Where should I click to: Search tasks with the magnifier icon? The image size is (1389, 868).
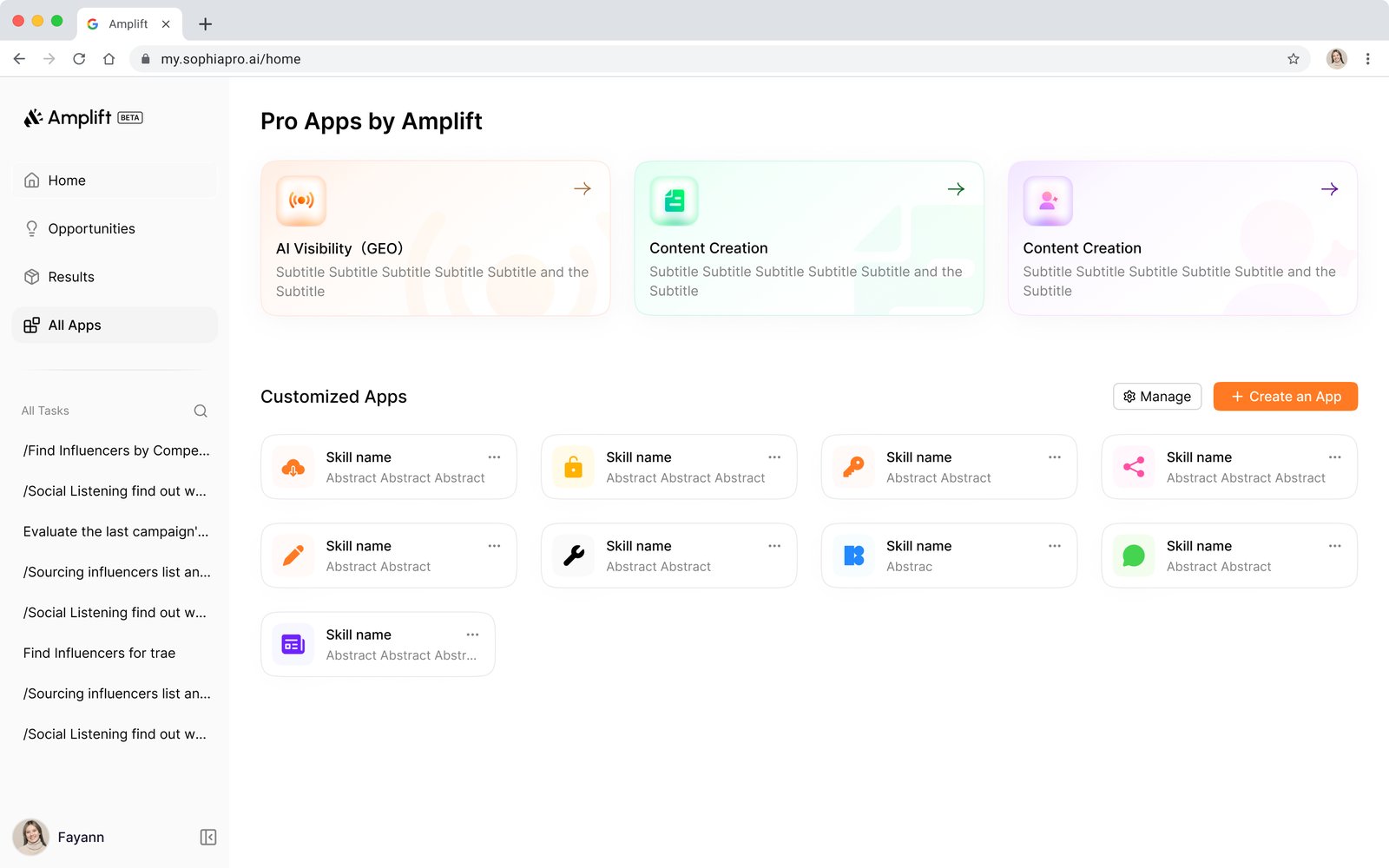201,411
